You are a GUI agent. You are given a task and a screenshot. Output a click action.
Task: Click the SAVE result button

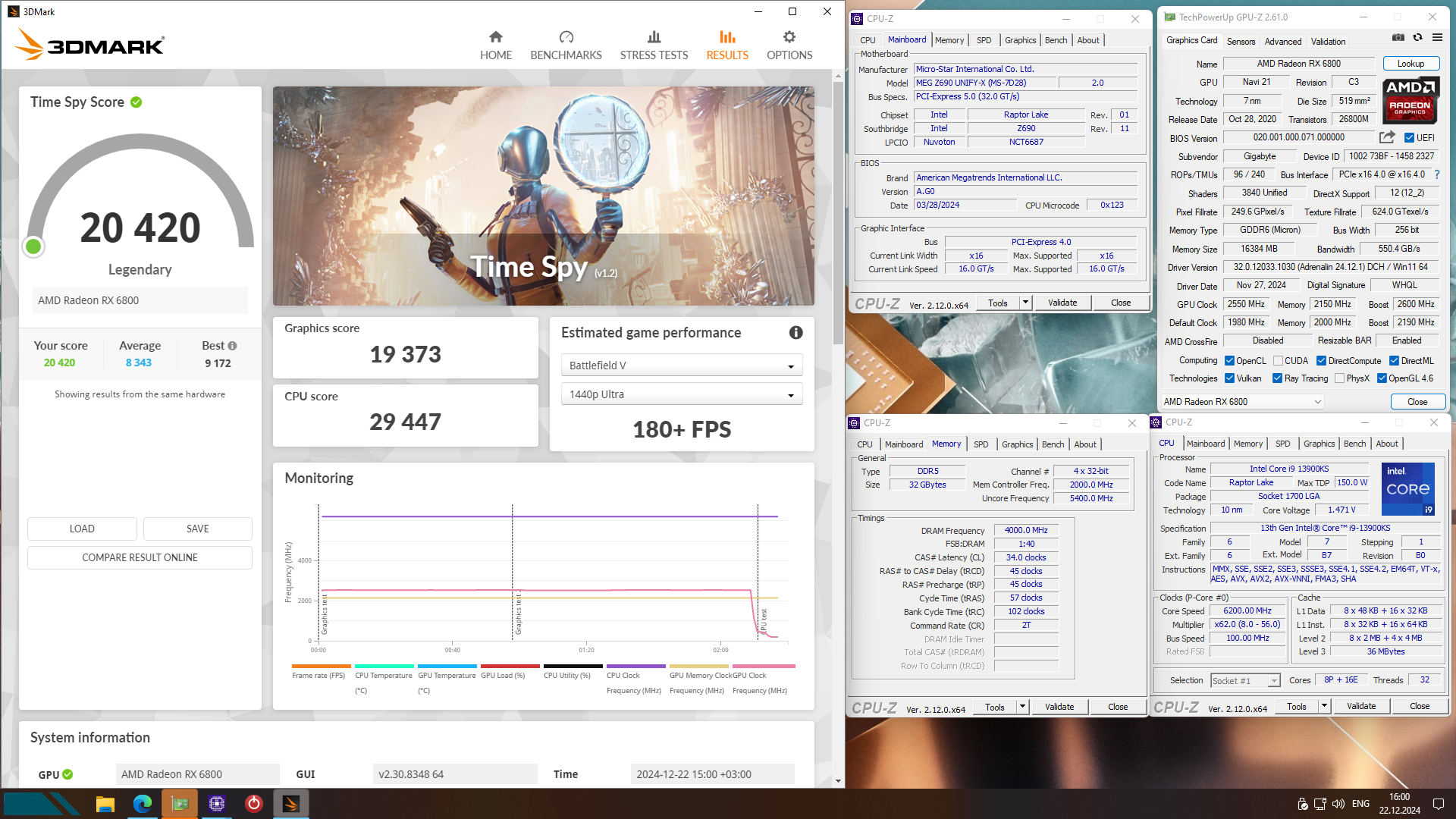click(198, 529)
